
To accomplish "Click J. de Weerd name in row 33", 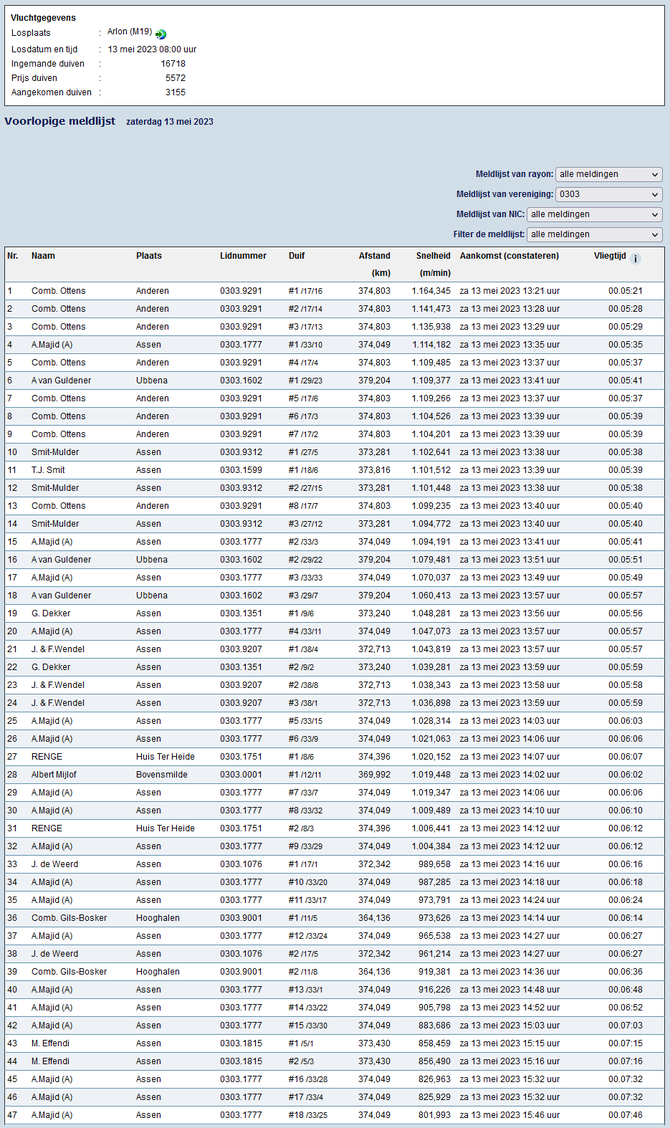I will tap(55, 865).
